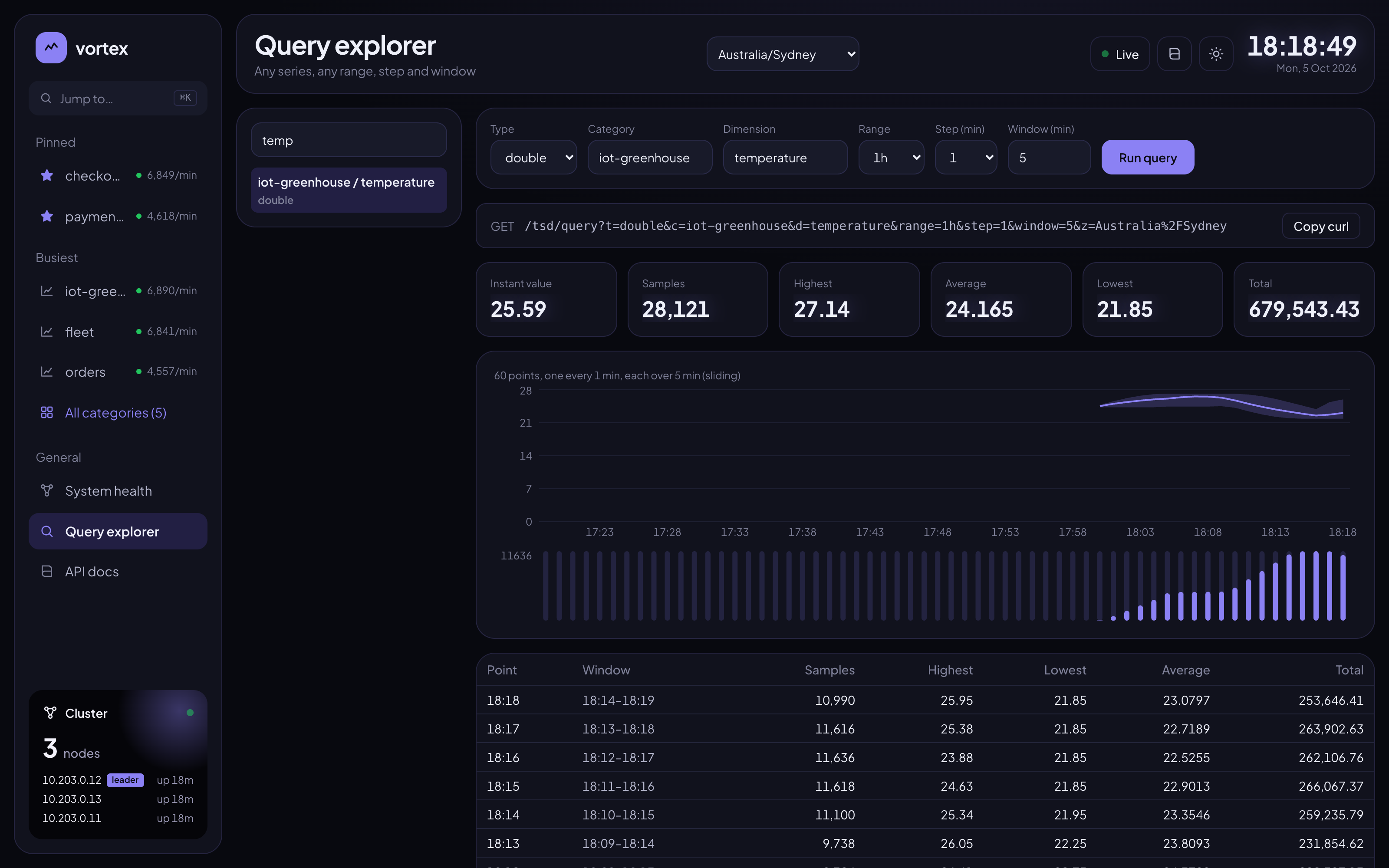The width and height of the screenshot is (1389, 868).
Task: Click the Average column header
Action: coord(1185,670)
